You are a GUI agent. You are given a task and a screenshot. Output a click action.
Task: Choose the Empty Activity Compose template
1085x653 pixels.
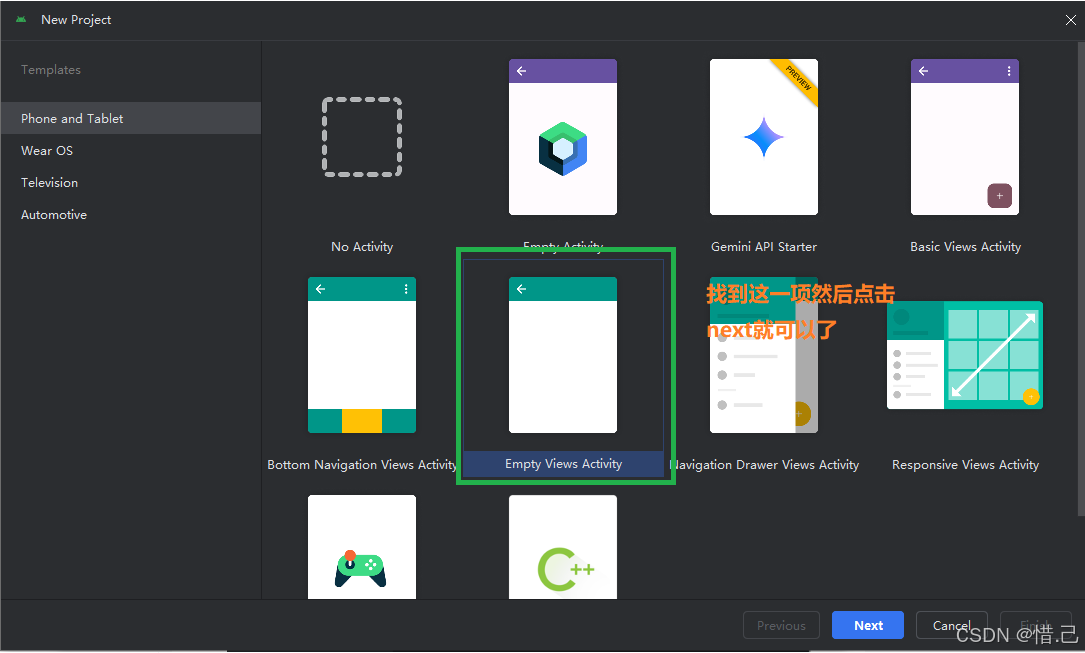tap(563, 137)
